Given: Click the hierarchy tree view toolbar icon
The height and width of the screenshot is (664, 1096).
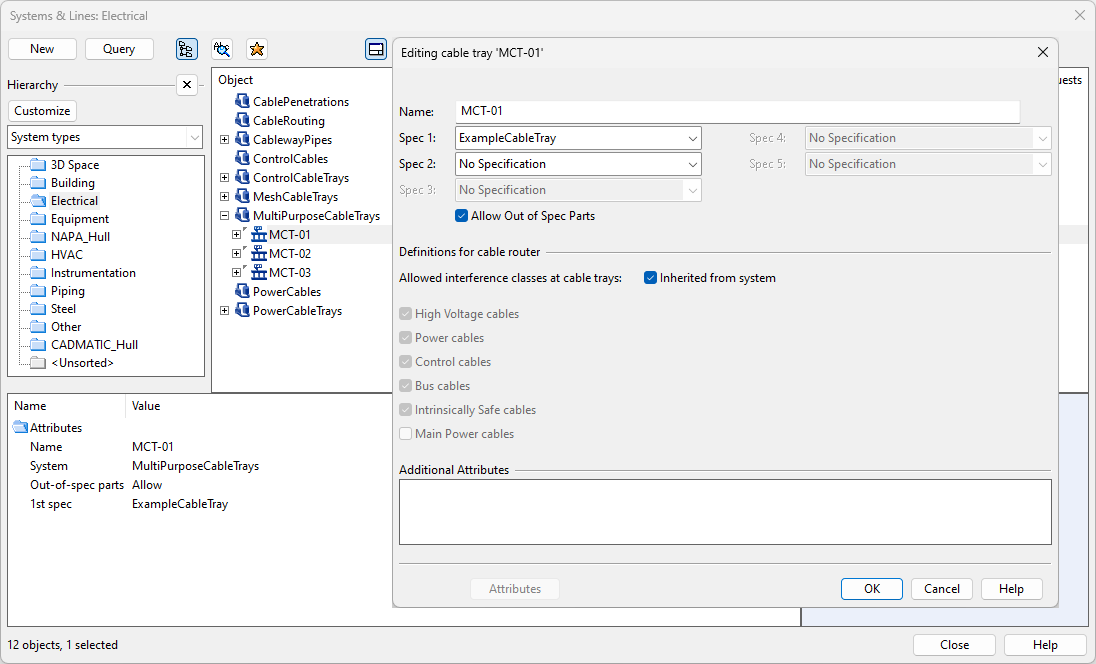Looking at the screenshot, I should tap(186, 49).
